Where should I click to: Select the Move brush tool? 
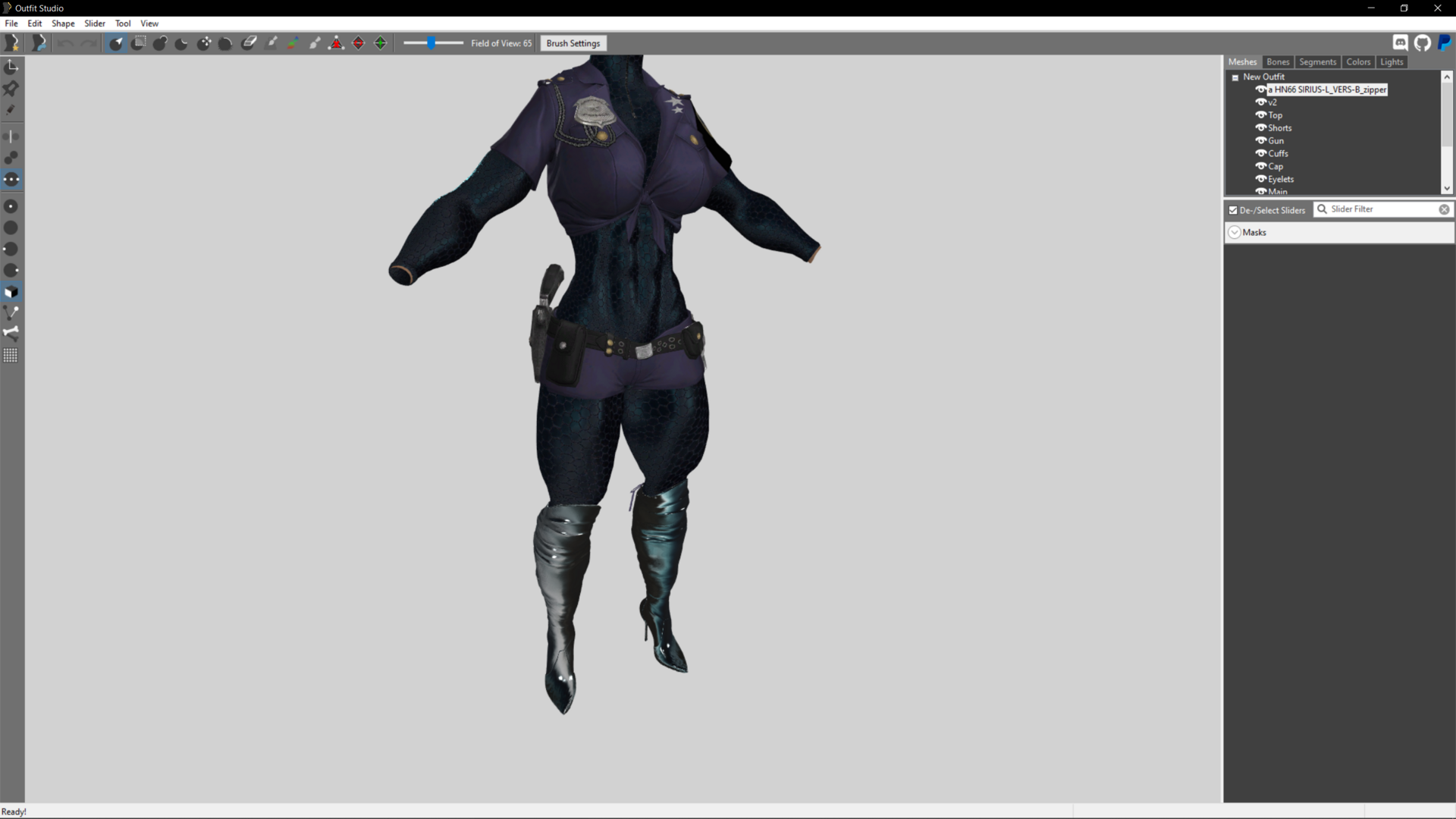[204, 43]
